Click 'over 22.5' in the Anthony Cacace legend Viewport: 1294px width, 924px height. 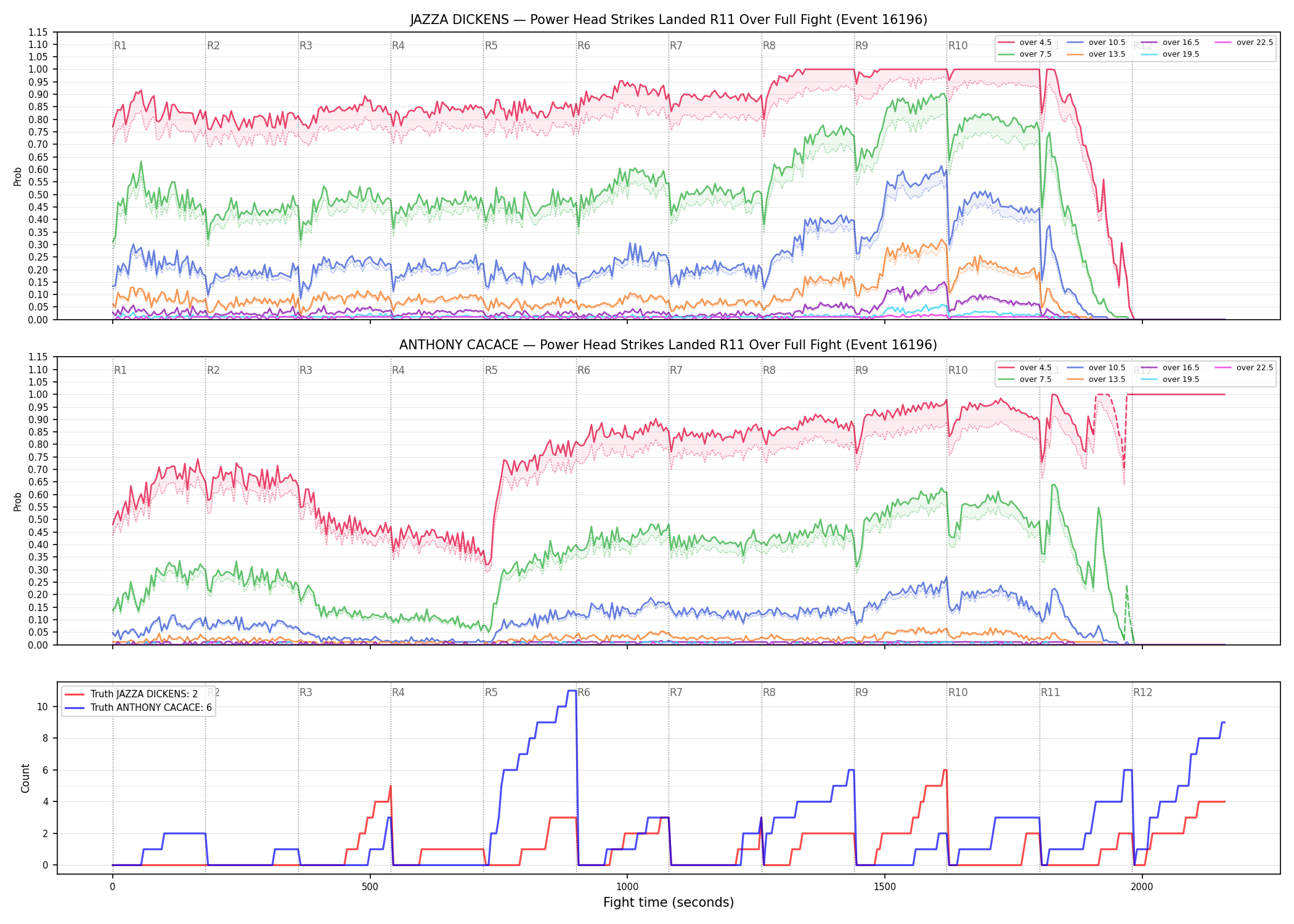click(1255, 368)
